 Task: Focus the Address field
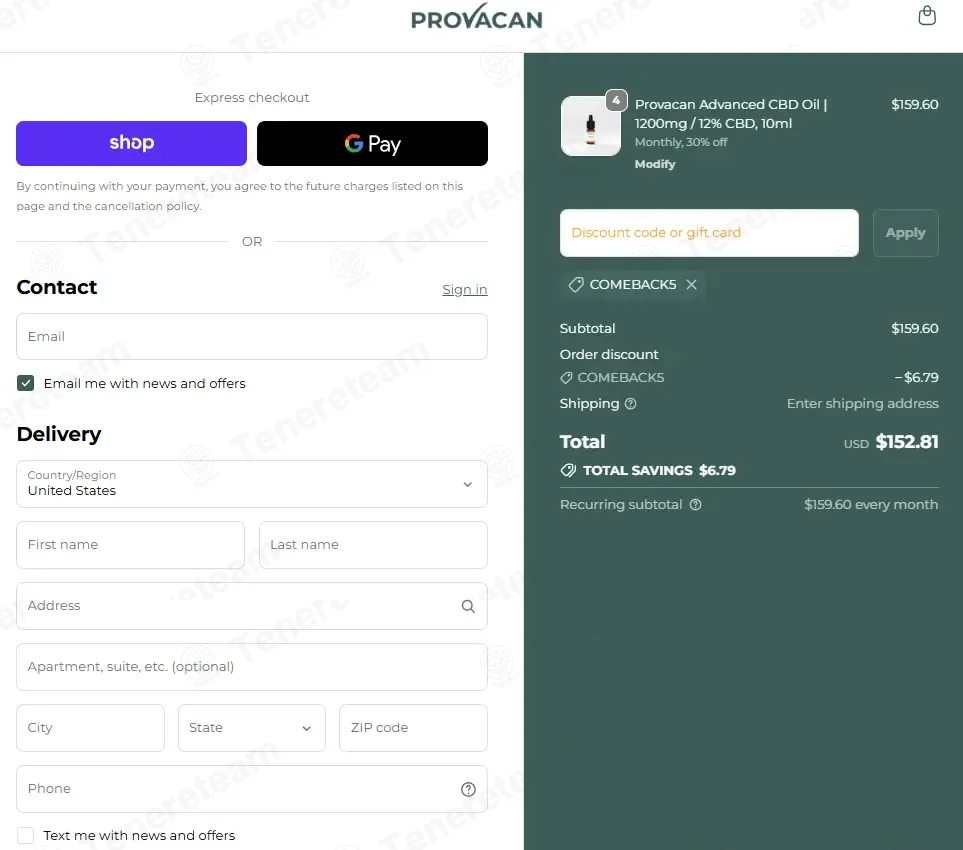tap(252, 606)
